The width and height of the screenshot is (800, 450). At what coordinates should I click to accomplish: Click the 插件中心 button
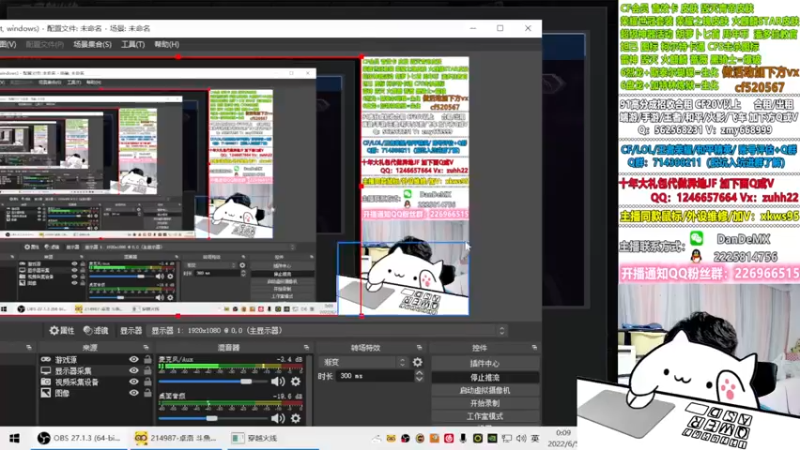(x=485, y=364)
